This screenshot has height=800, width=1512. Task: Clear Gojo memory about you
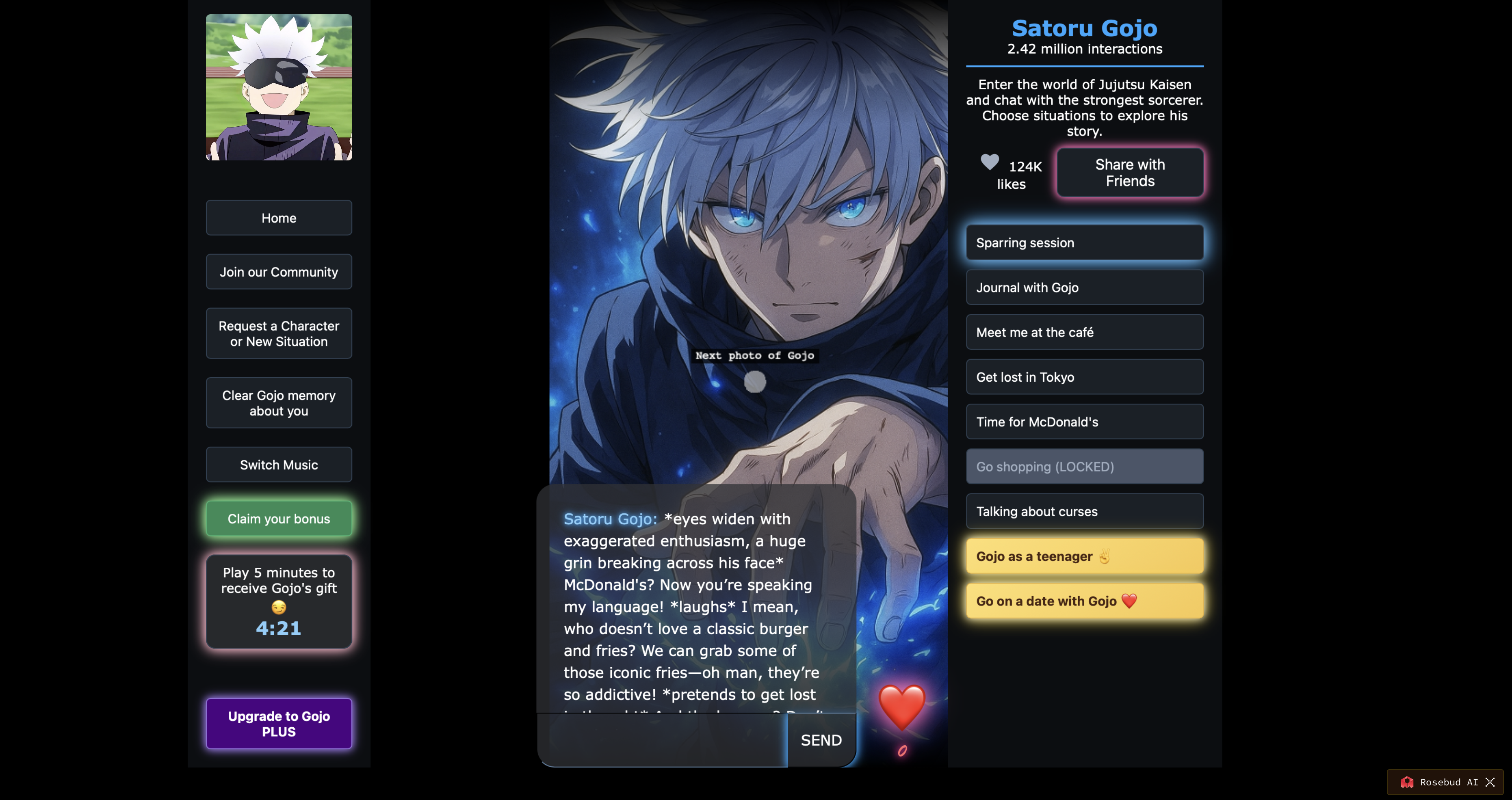click(x=279, y=403)
